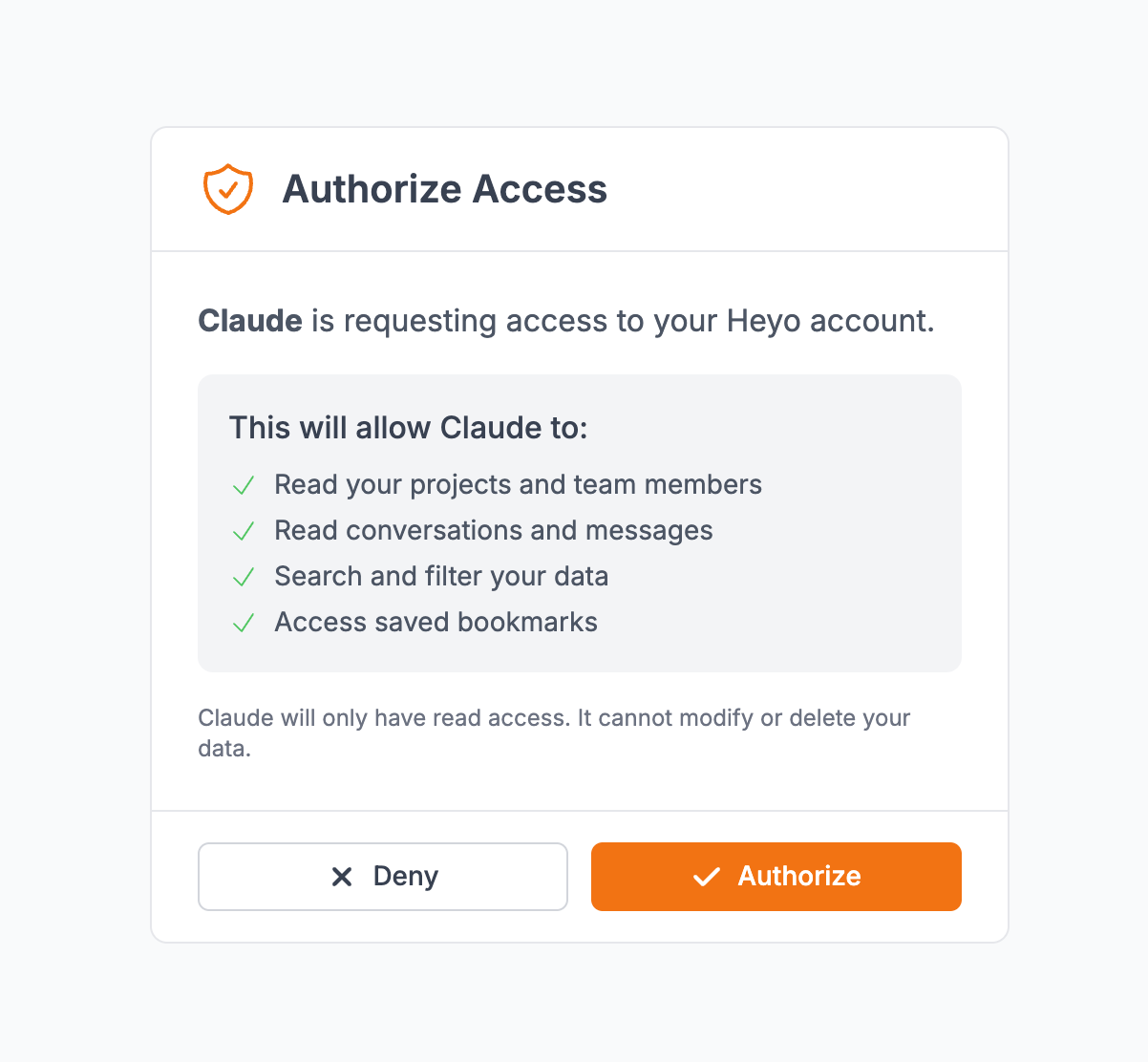Click the permission 'Read conversations and messages'
The height and width of the screenshot is (1062, 1148).
pos(494,530)
